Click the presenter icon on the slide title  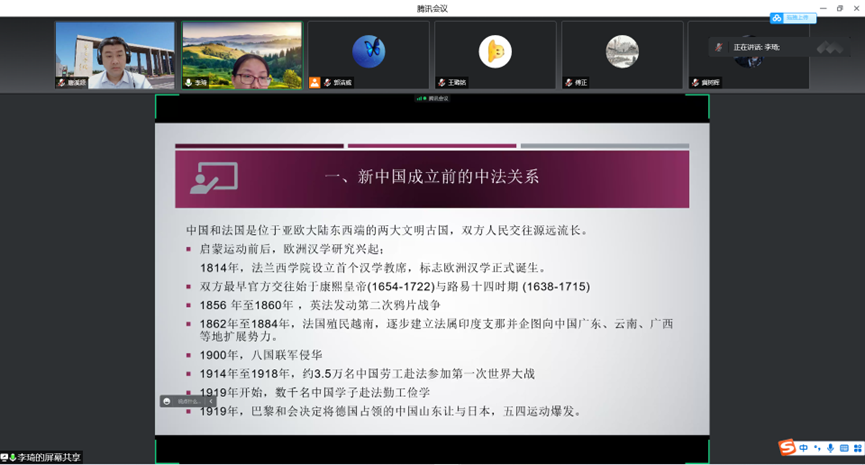213,177
